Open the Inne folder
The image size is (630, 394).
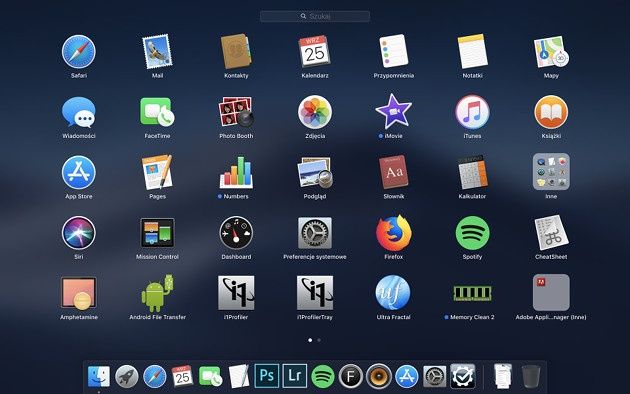551,171
